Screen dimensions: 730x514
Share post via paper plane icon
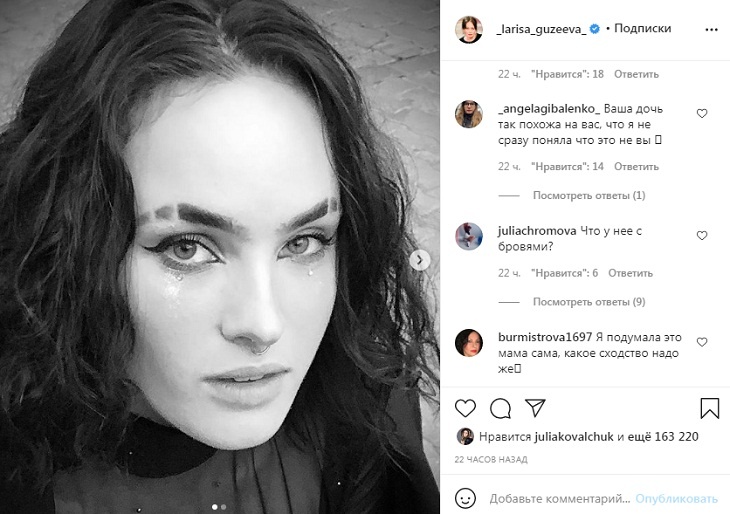pos(535,407)
